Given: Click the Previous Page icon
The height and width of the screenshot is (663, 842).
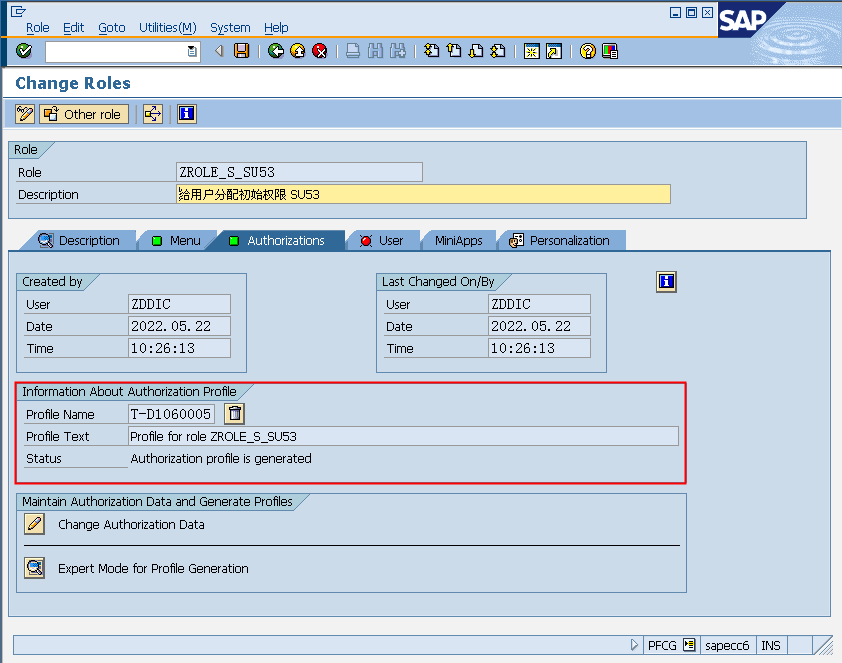Looking at the screenshot, I should (454, 51).
